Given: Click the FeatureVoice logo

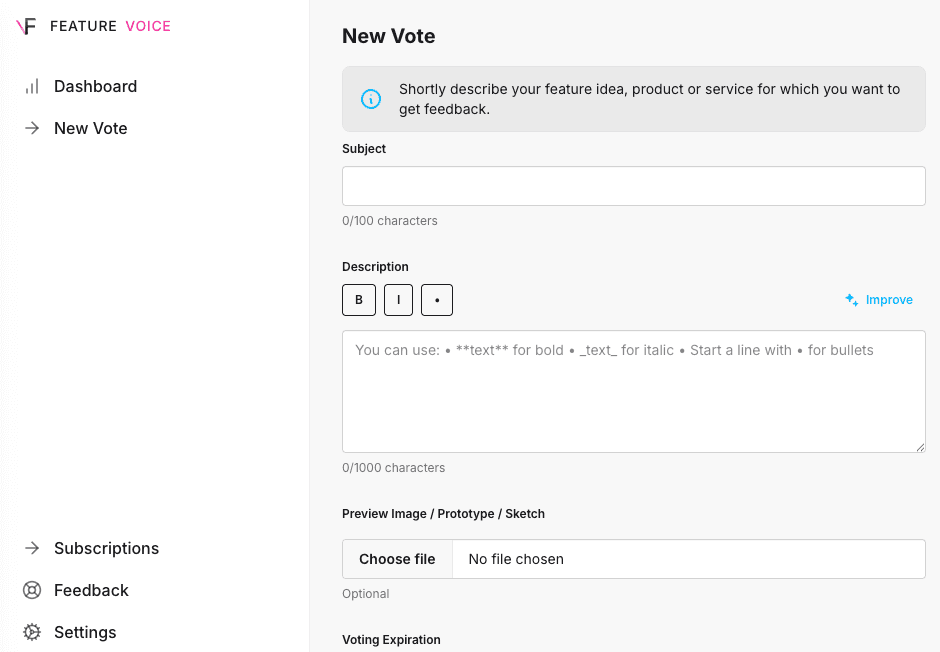Looking at the screenshot, I should point(92,26).
